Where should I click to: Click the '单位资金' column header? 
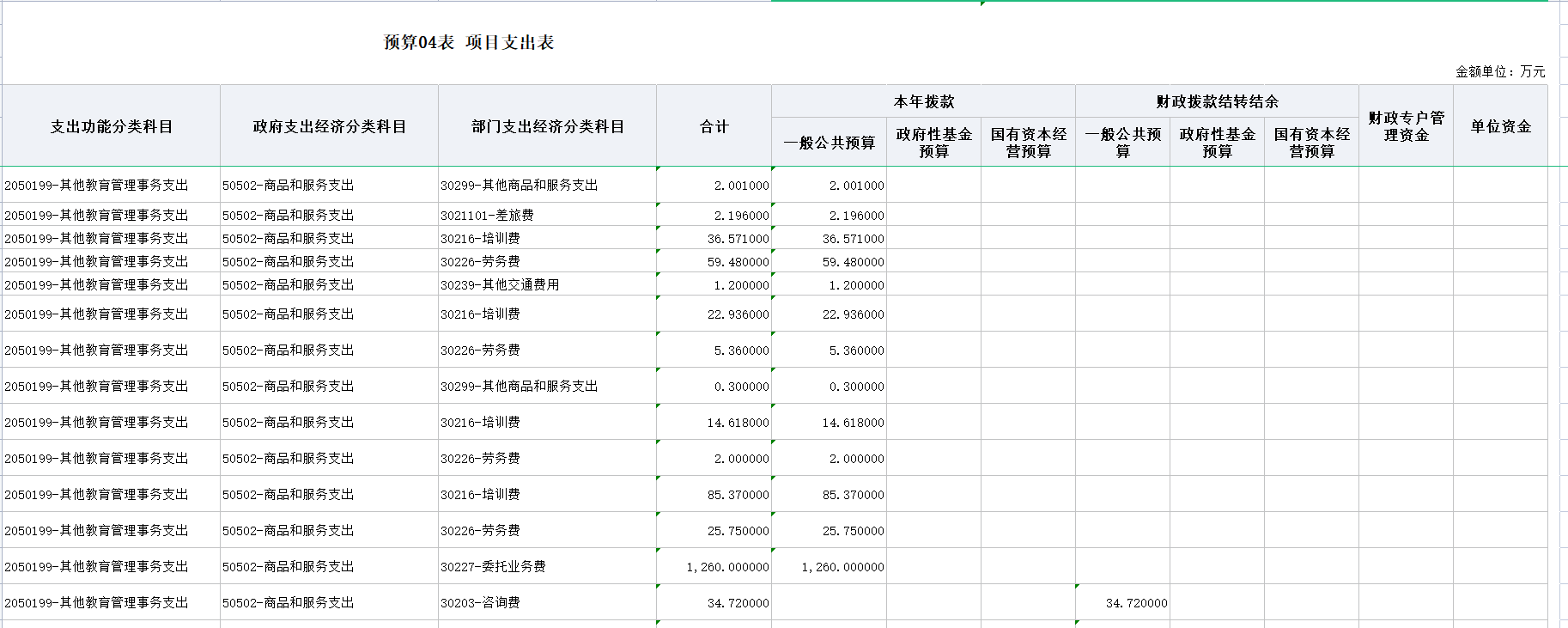coord(1500,126)
